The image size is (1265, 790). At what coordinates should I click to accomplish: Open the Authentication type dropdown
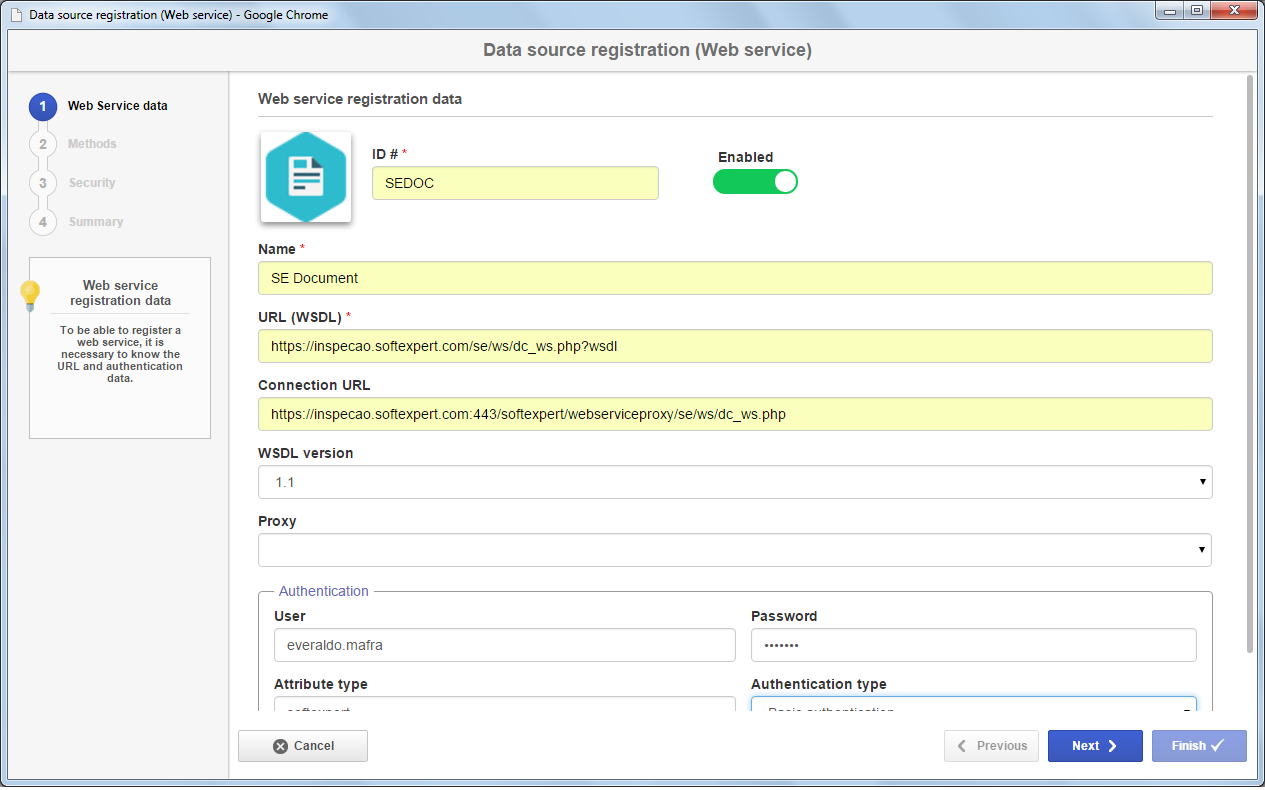[974, 705]
